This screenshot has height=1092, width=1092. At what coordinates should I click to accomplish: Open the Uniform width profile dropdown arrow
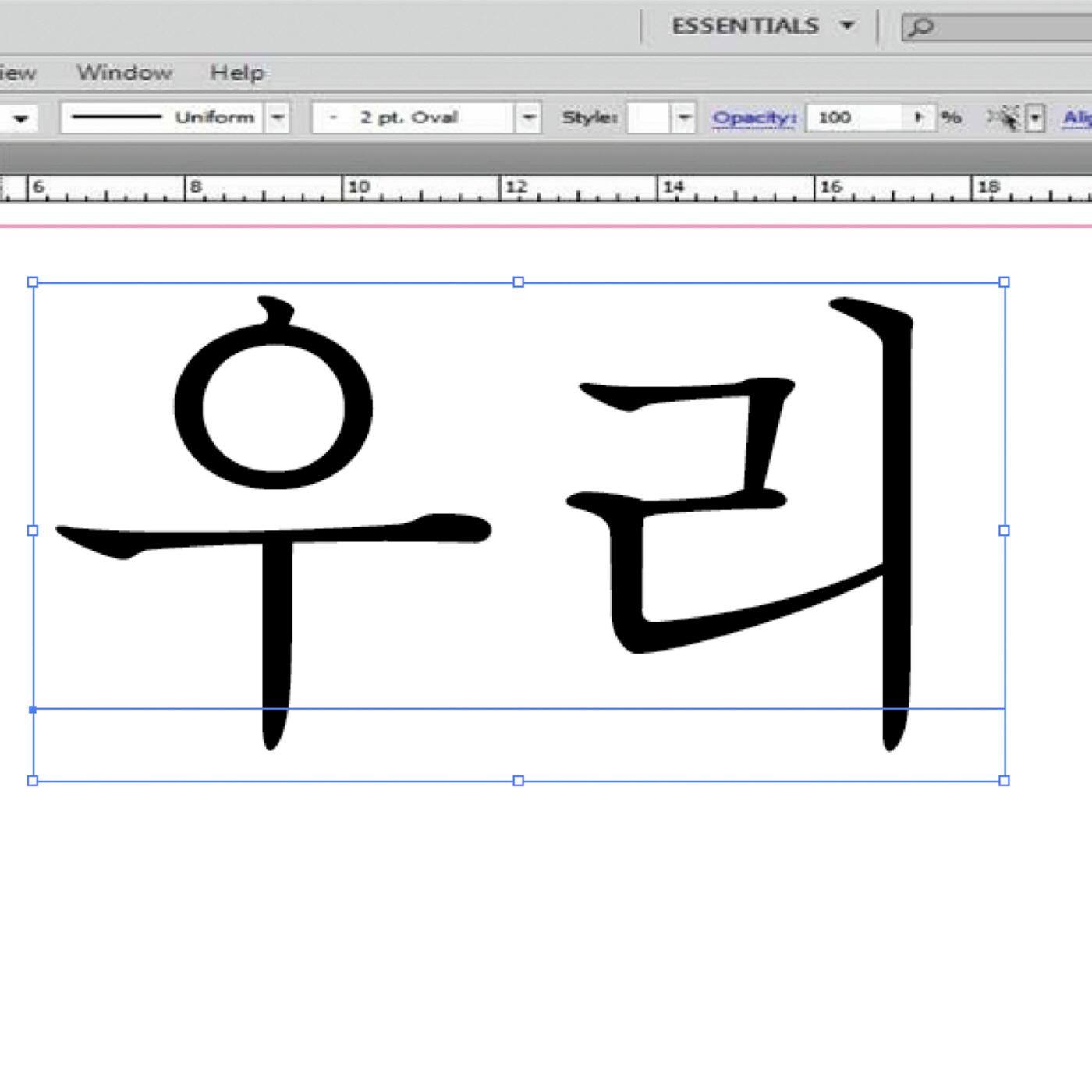pos(277,118)
